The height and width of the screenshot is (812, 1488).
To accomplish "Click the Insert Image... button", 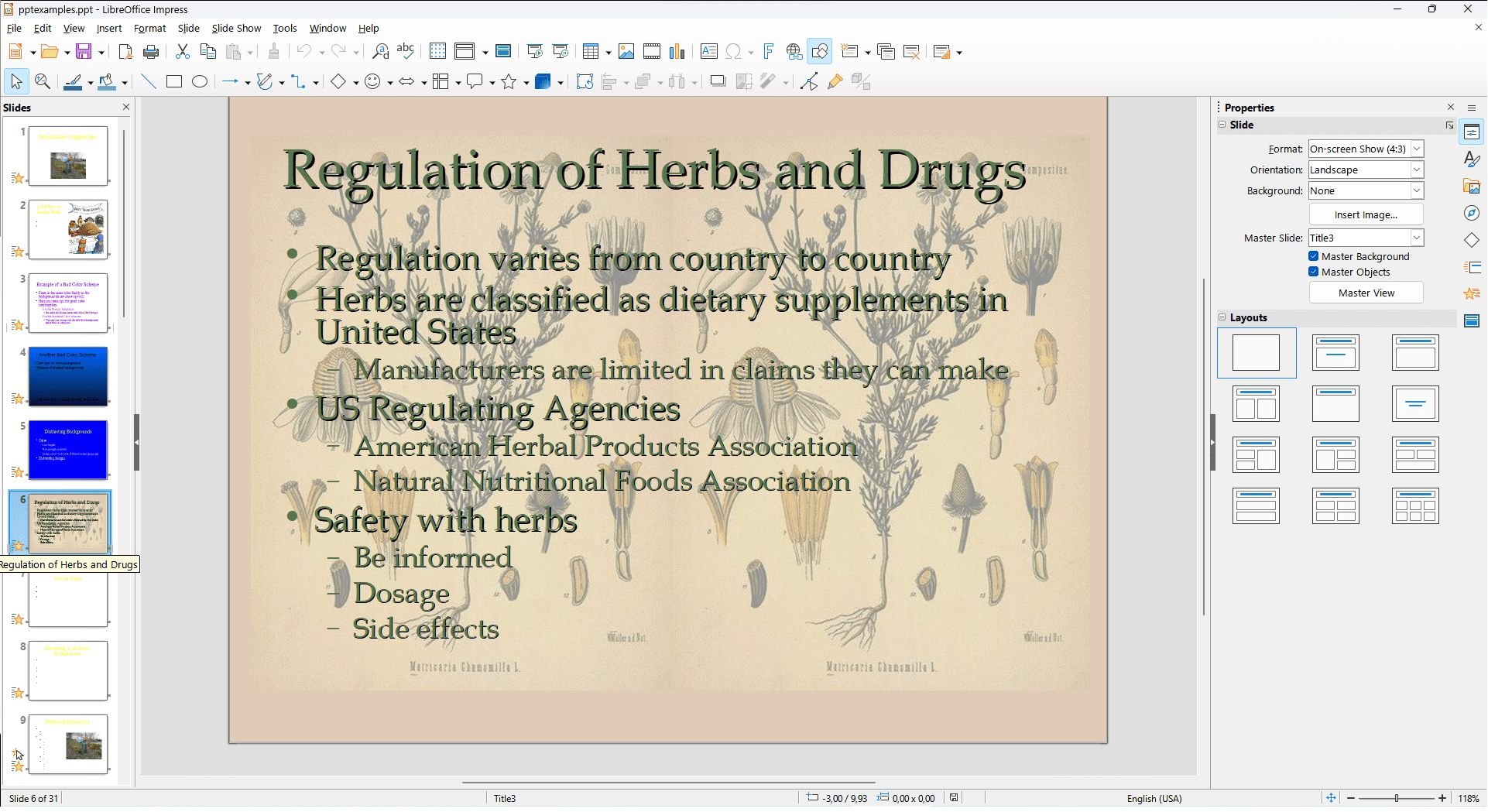I will click(1366, 214).
